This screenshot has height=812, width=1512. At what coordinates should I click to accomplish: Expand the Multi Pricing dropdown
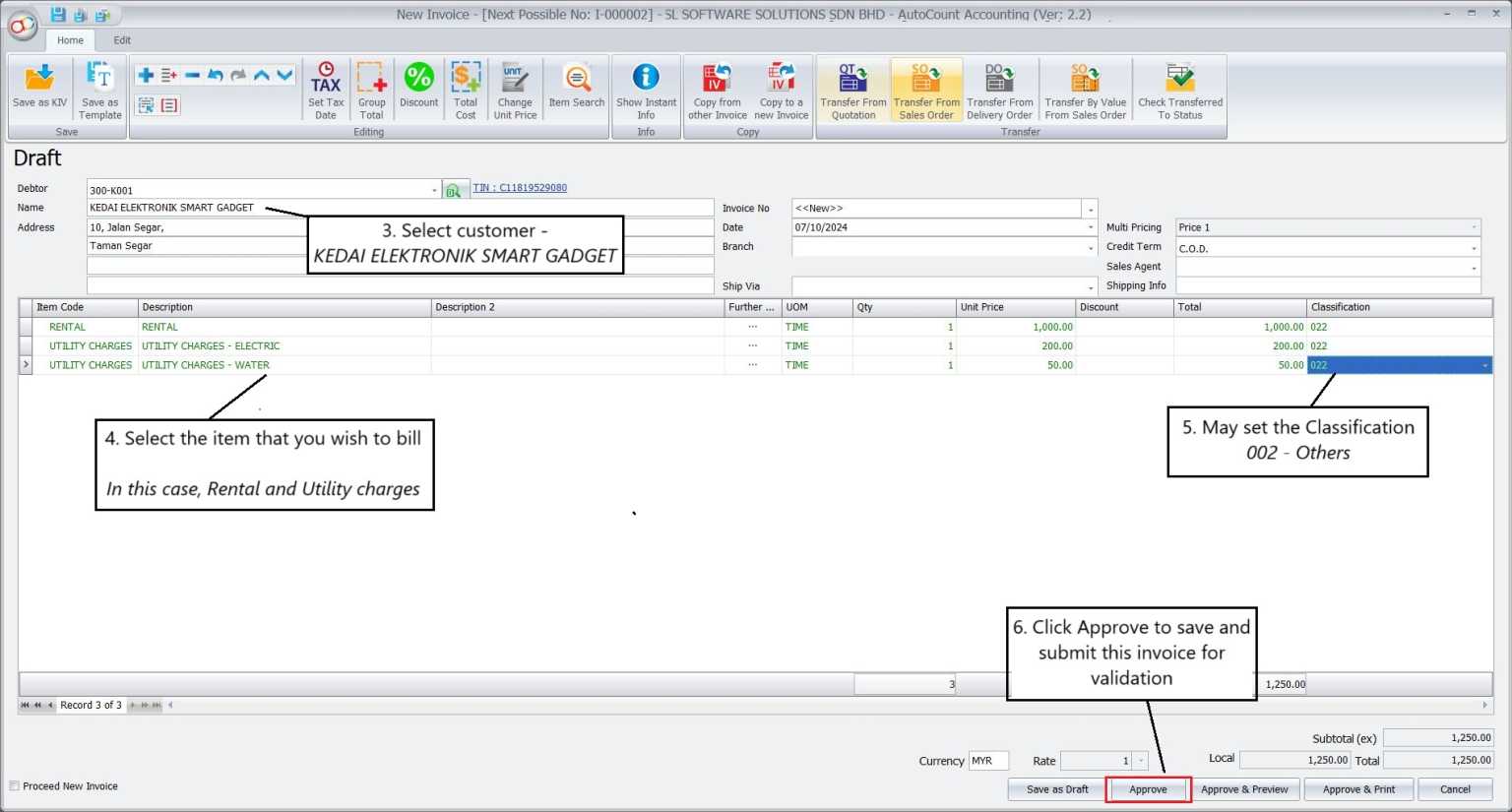(1474, 227)
